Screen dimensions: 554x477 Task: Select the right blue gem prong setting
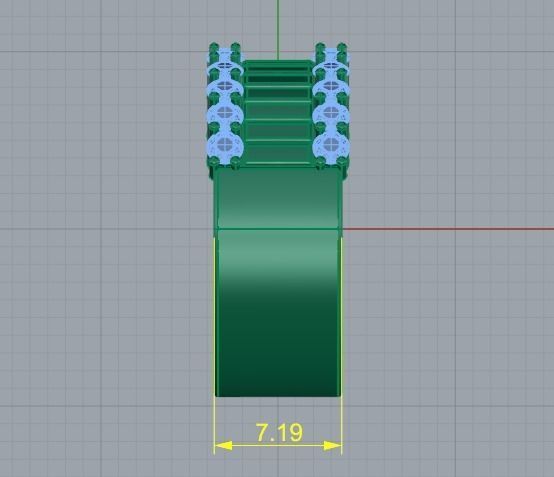point(331,105)
